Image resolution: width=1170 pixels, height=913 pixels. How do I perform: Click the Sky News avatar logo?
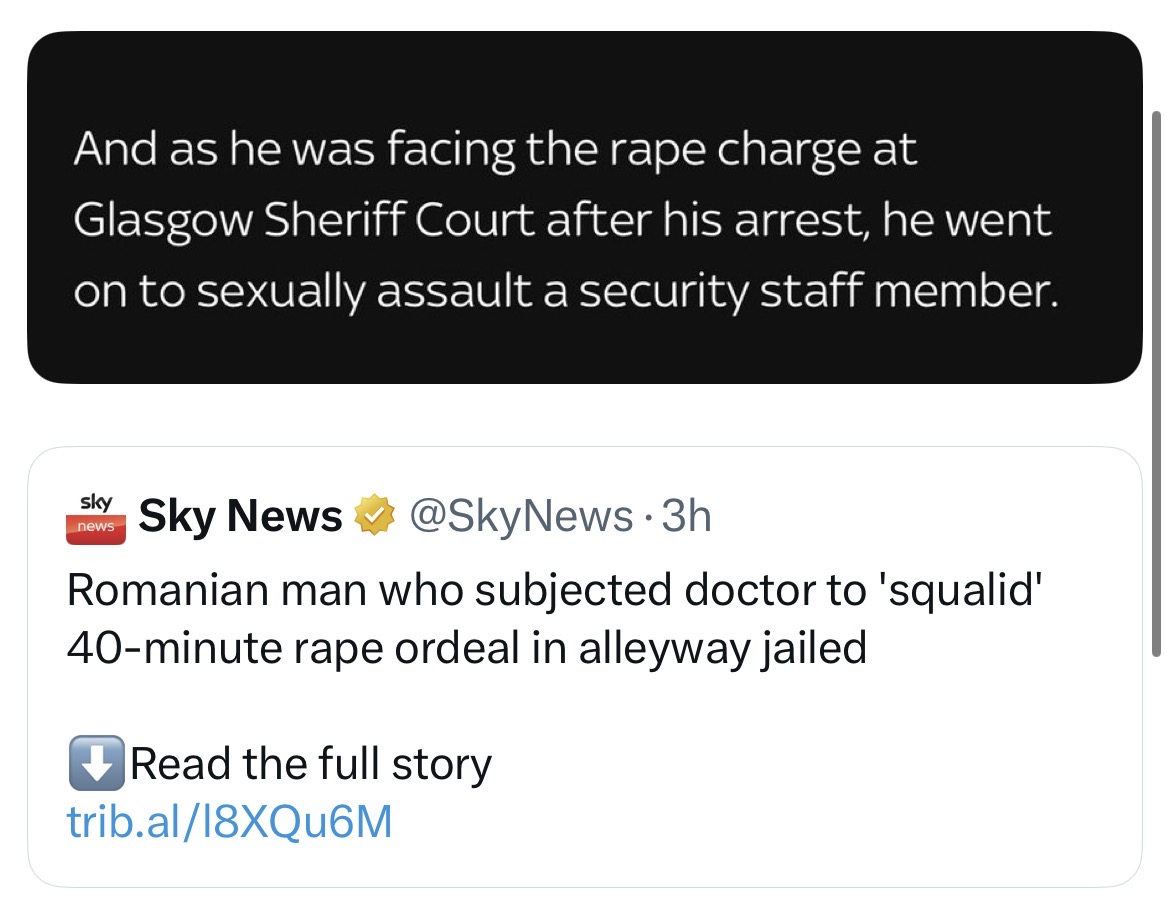96,516
